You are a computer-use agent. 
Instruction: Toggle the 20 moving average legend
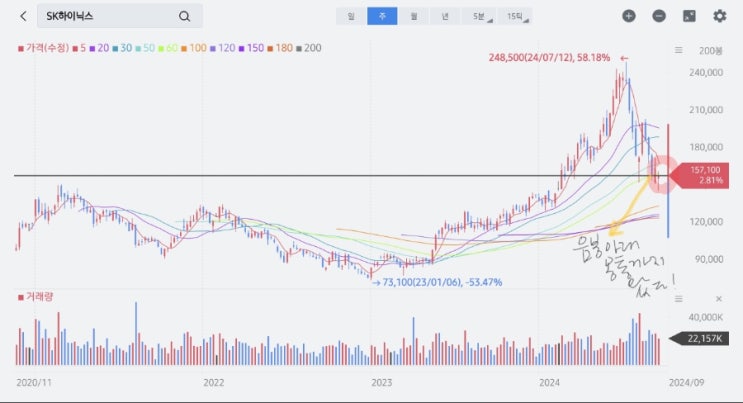pyautogui.click(x=99, y=48)
